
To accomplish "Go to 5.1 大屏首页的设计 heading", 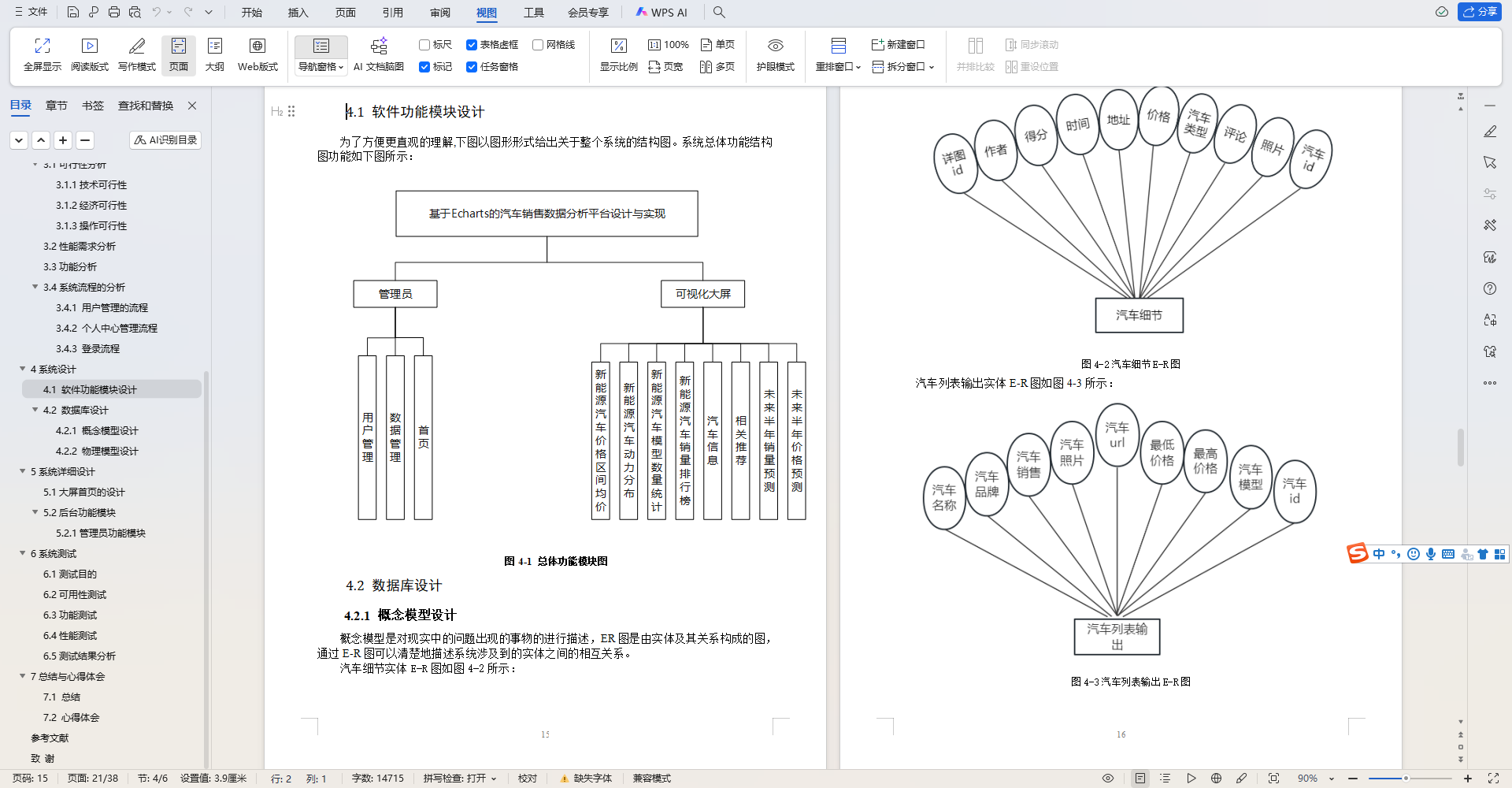I will (x=83, y=492).
